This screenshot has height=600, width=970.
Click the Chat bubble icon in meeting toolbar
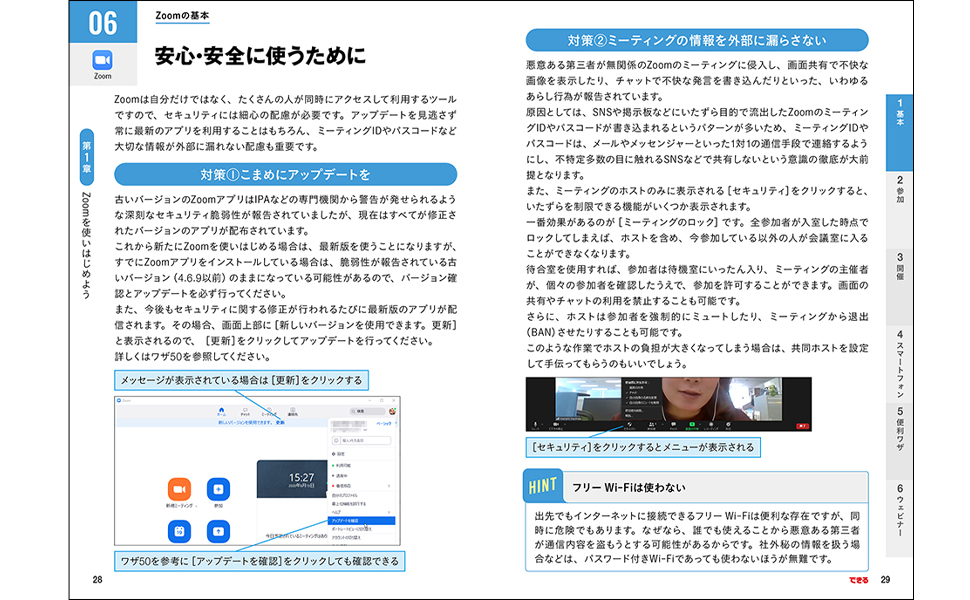click(674, 424)
